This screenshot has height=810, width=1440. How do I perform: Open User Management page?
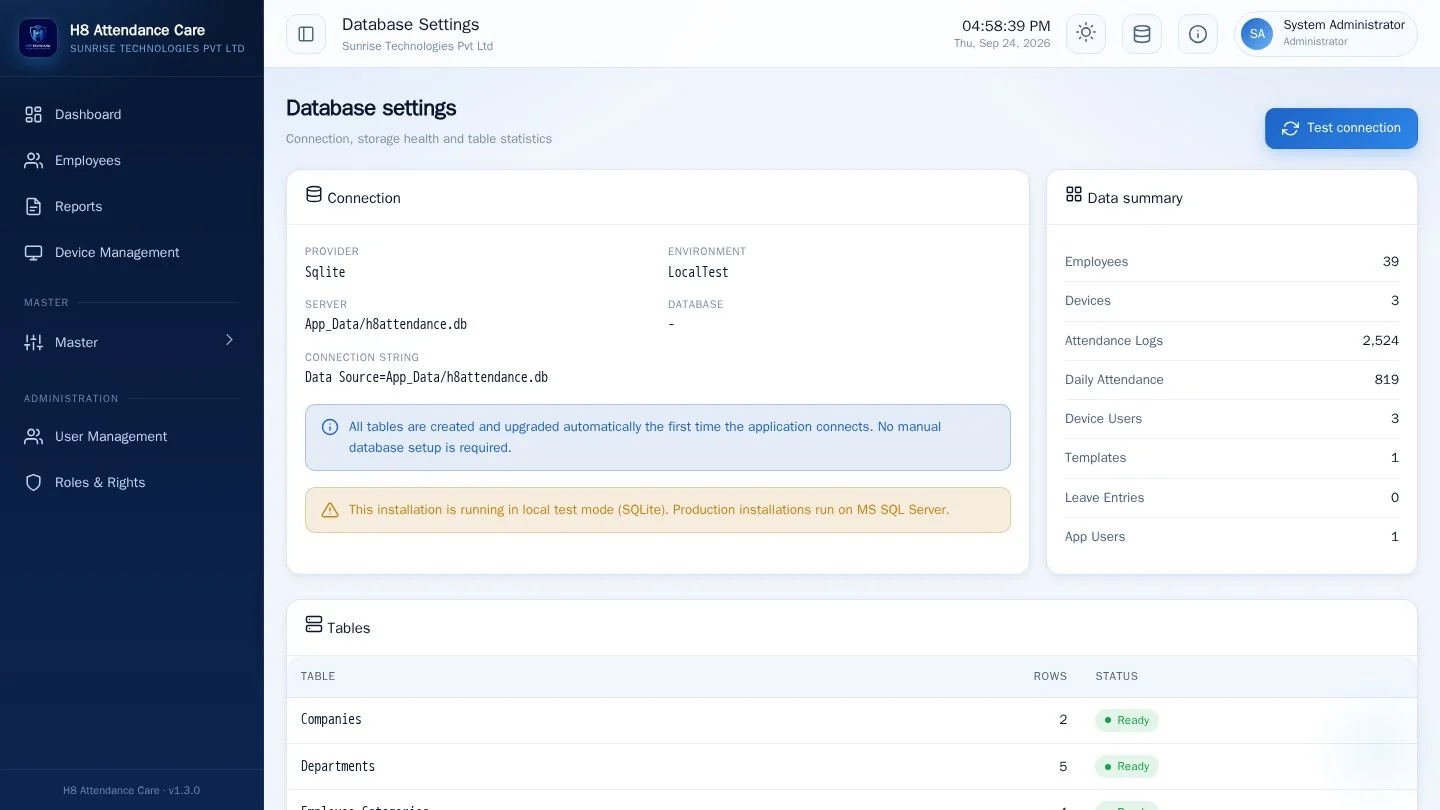click(132, 436)
